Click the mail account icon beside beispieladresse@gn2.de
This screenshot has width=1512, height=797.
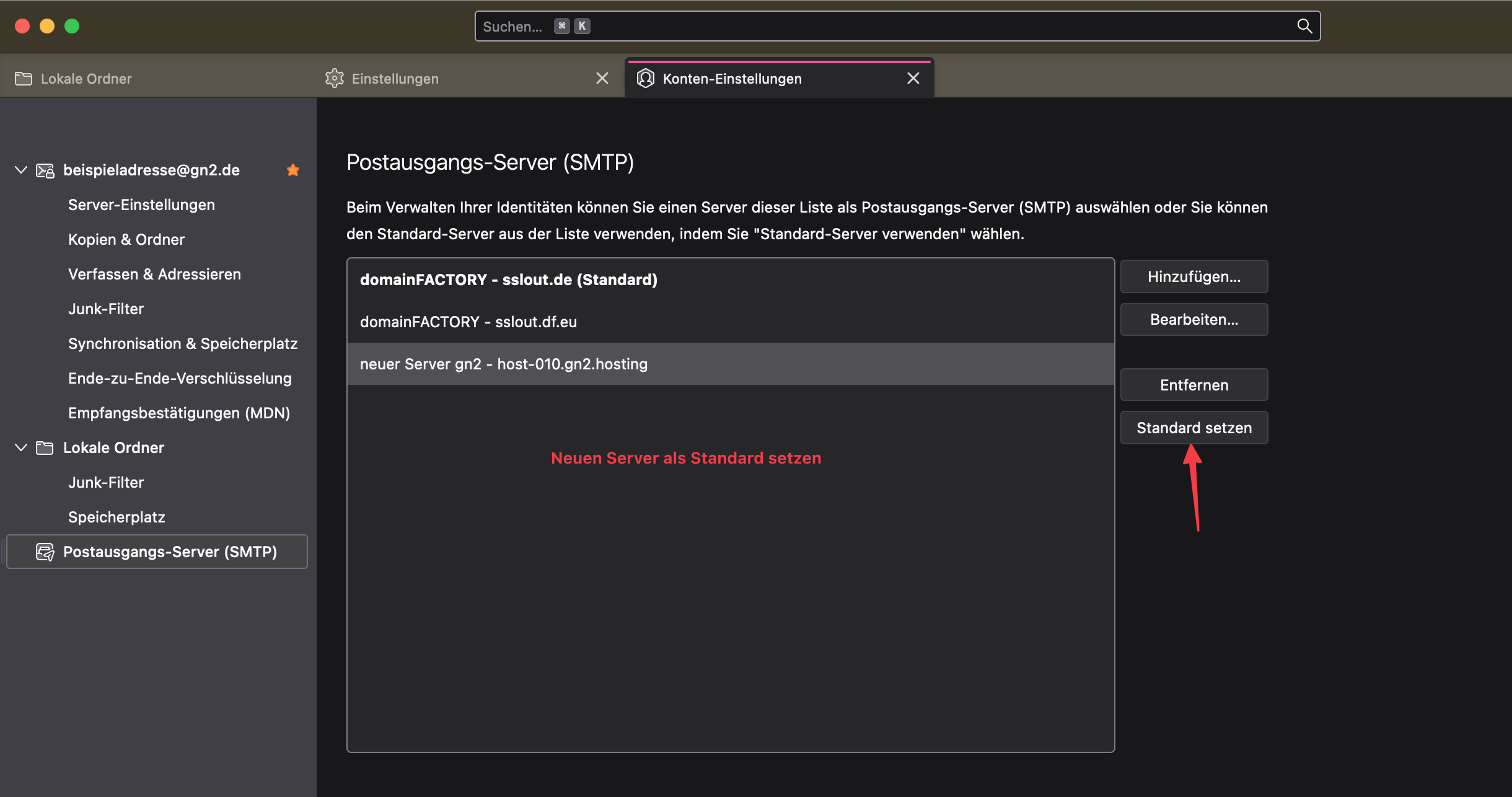point(45,170)
